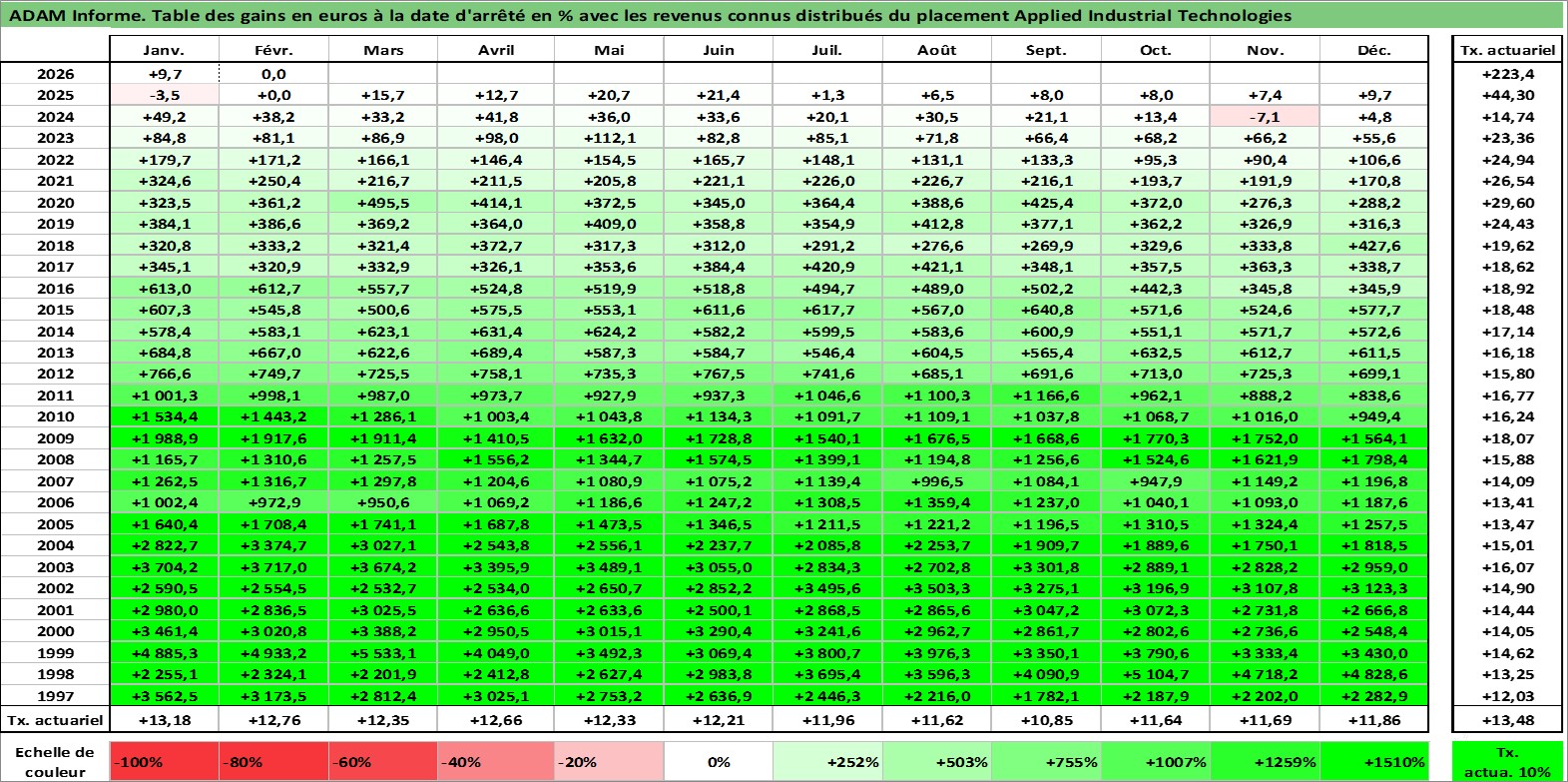Select the 'Févr.' column header
Screen dimensions: 1568x782
point(273,50)
